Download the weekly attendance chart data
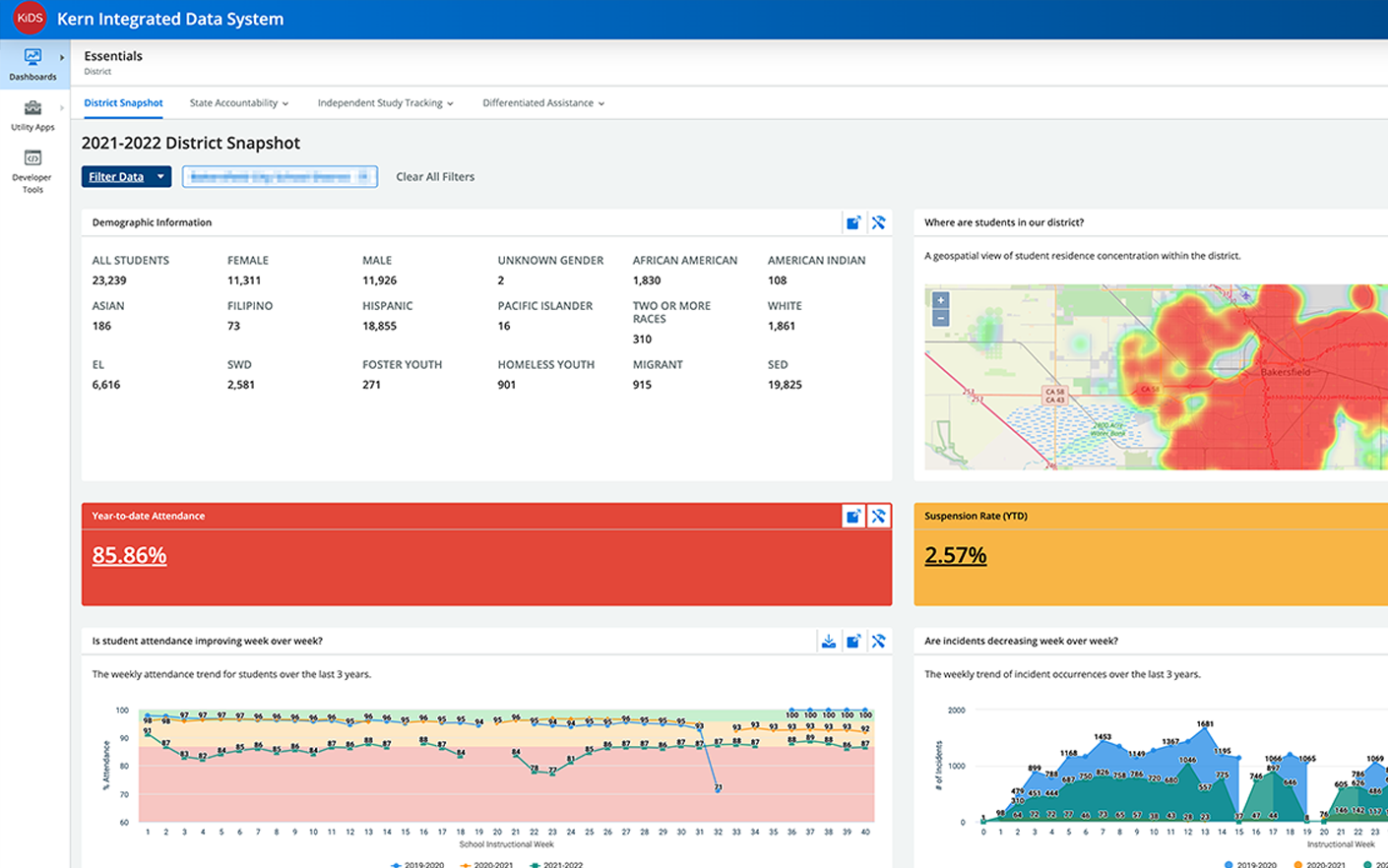 (829, 641)
